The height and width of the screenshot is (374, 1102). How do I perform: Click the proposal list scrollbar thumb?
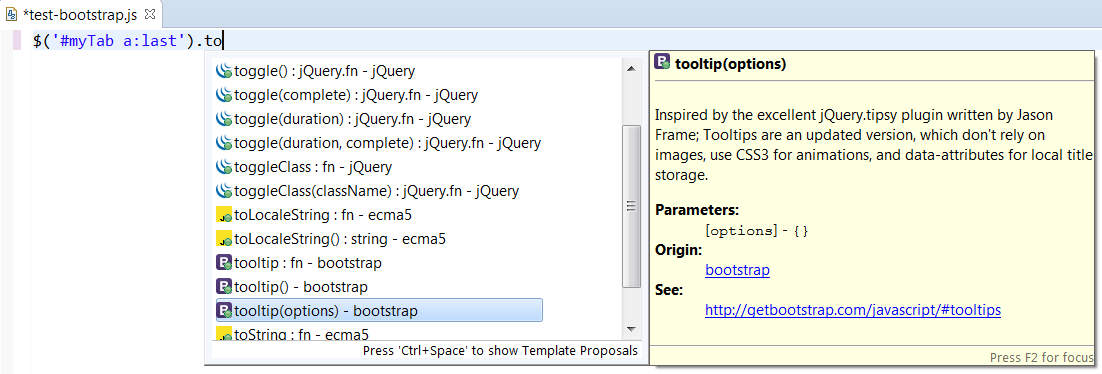pos(631,206)
